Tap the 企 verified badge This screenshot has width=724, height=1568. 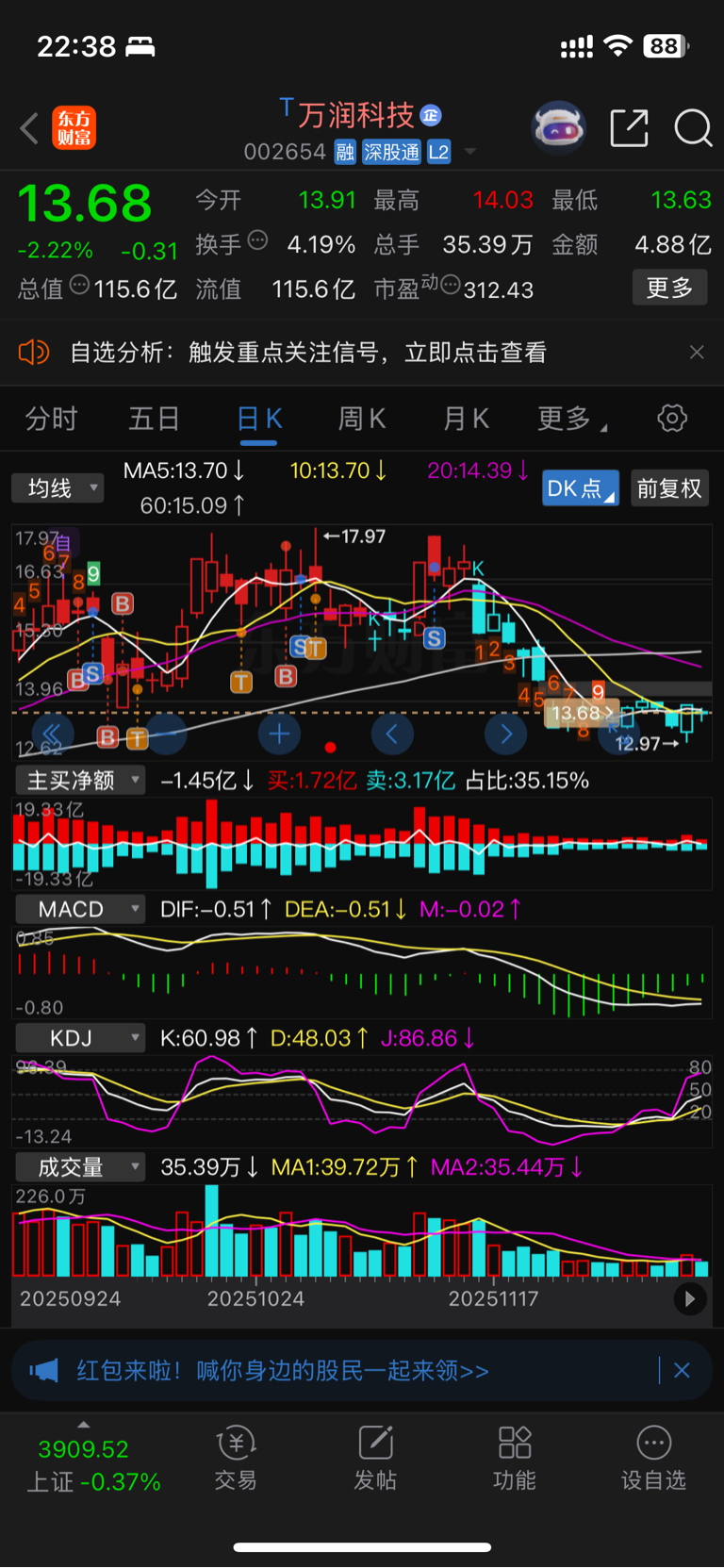[431, 115]
